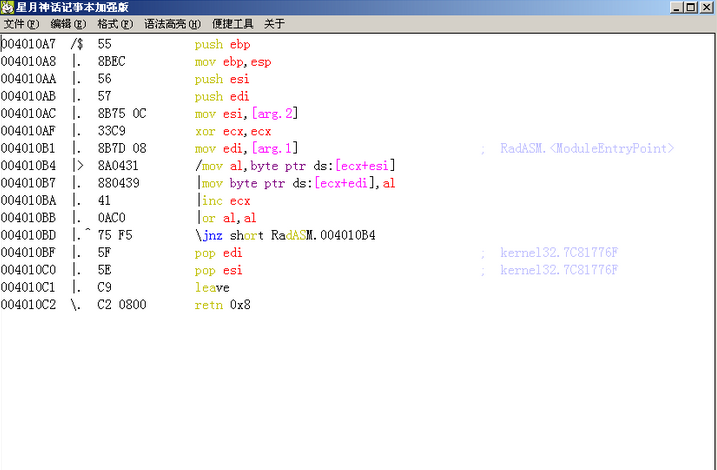Open the 格式(F) menu
This screenshot has width=717, height=470.
click(x=115, y=24)
